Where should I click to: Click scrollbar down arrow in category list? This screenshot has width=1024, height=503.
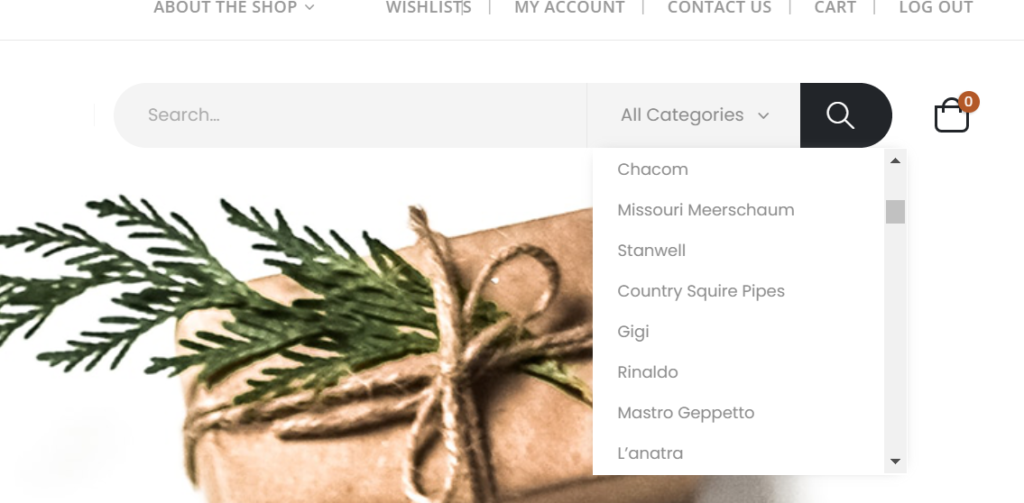click(x=895, y=461)
